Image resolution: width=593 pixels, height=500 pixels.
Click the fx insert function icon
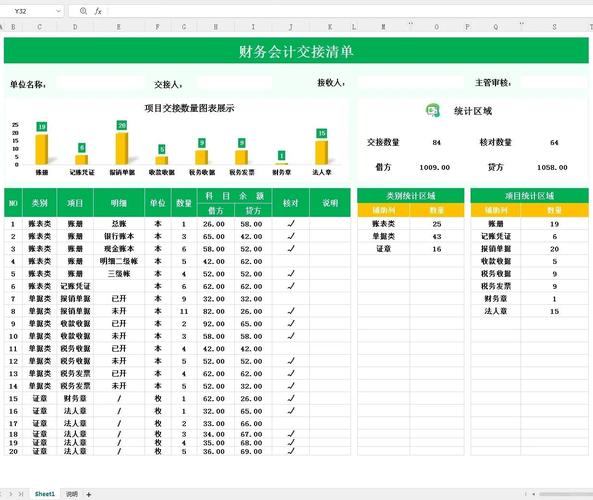(98, 11)
